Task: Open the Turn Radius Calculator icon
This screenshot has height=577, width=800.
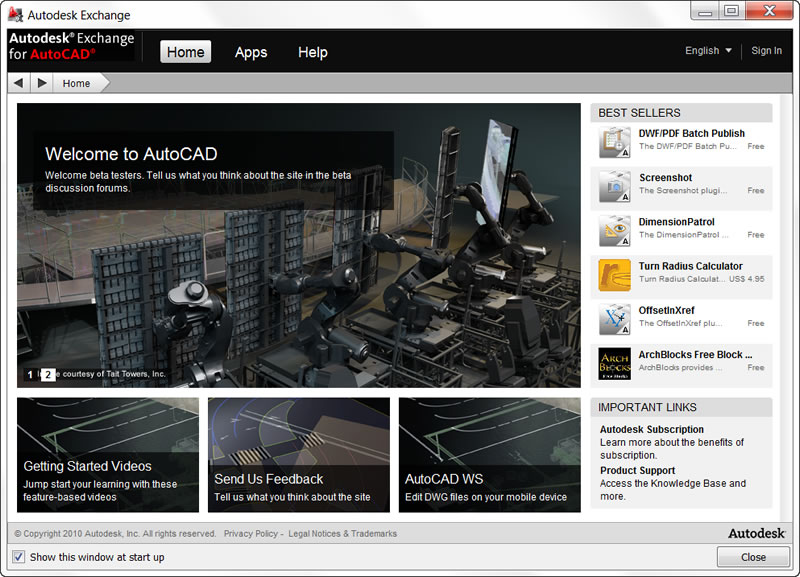Action: (x=613, y=274)
